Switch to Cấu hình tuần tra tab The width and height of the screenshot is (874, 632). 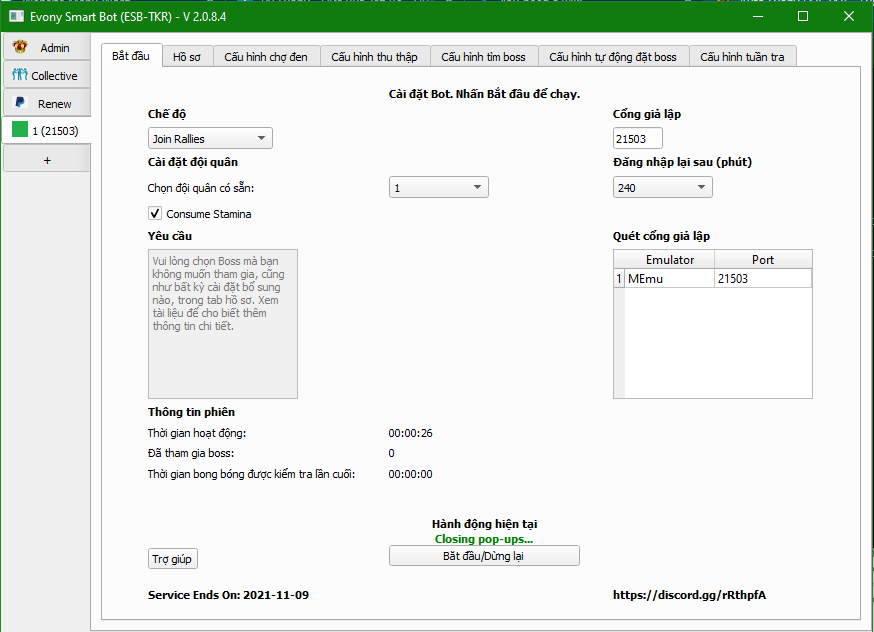(742, 57)
